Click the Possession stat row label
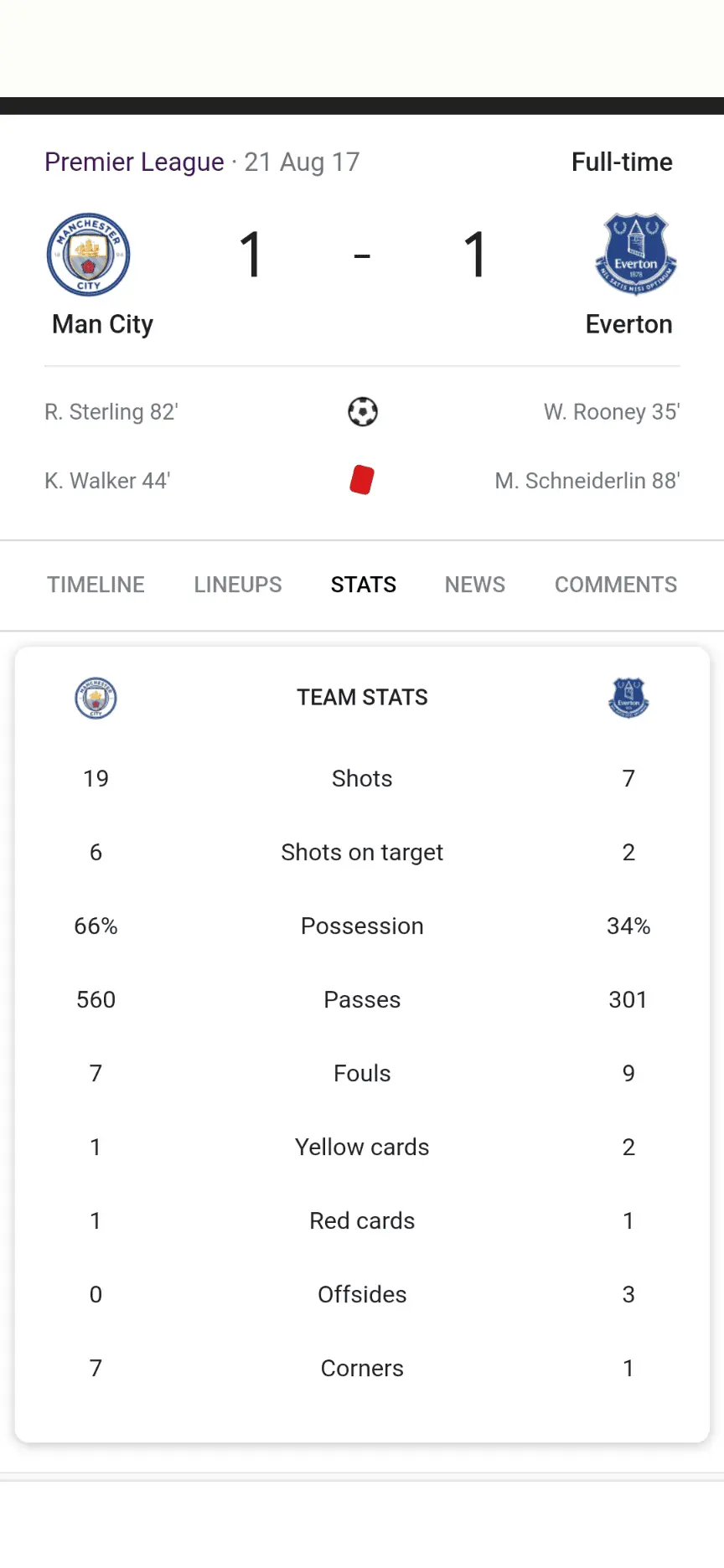 [362, 926]
